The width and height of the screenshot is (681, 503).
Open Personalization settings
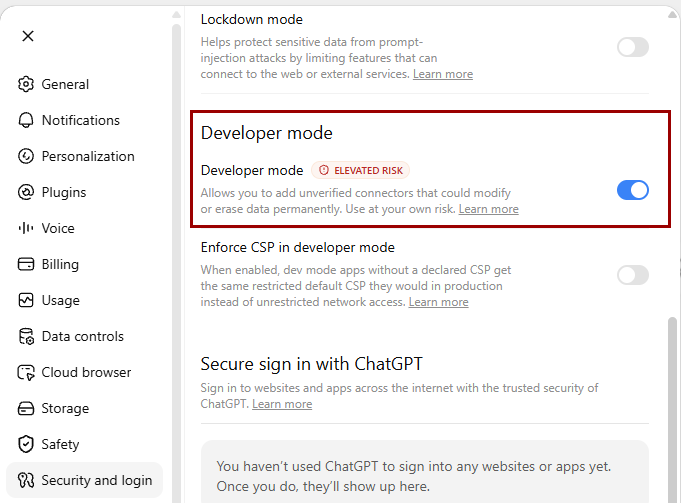[85, 156]
